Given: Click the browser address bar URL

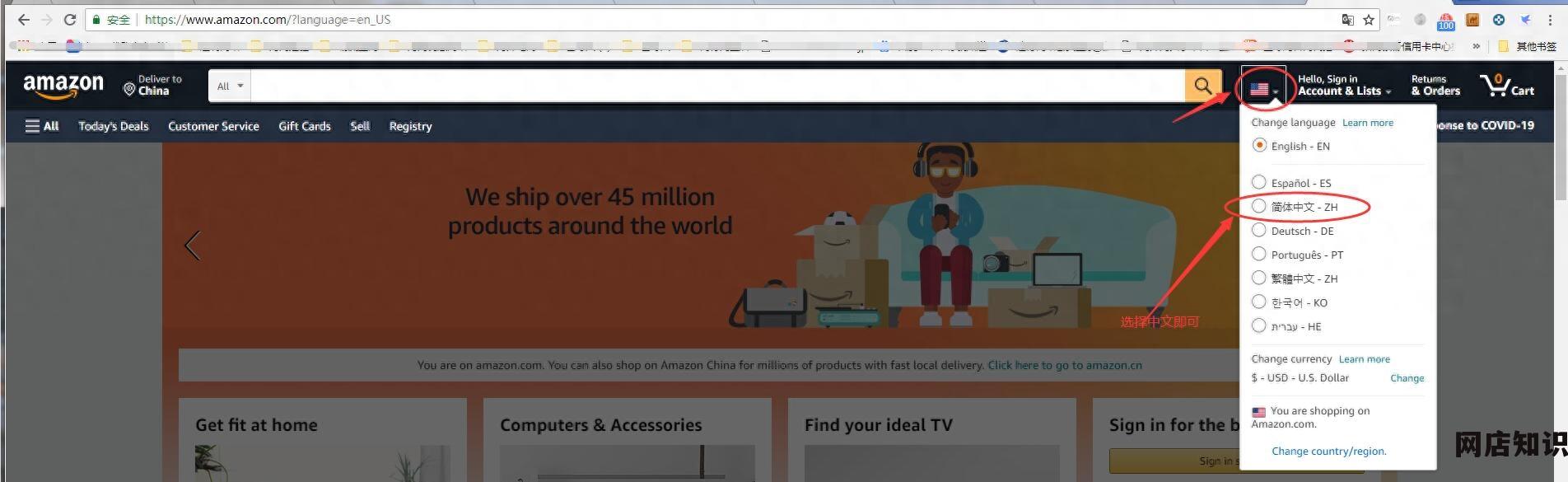Looking at the screenshot, I should (x=268, y=20).
